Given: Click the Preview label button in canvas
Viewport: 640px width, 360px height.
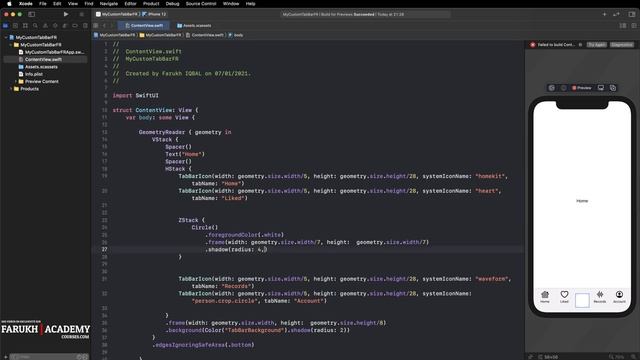Looking at the screenshot, I should click(582, 88).
